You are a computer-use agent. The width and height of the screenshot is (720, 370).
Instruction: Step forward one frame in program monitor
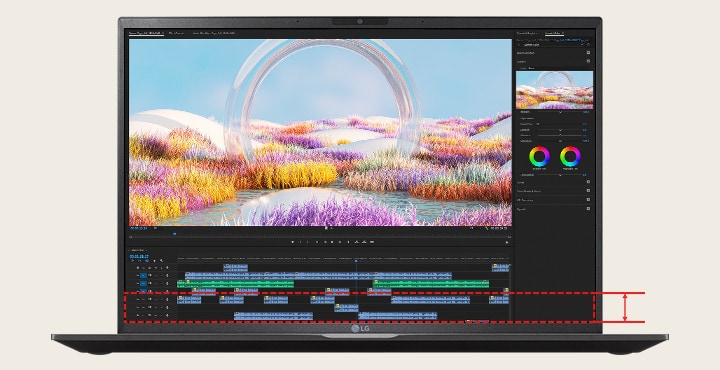tap(340, 242)
